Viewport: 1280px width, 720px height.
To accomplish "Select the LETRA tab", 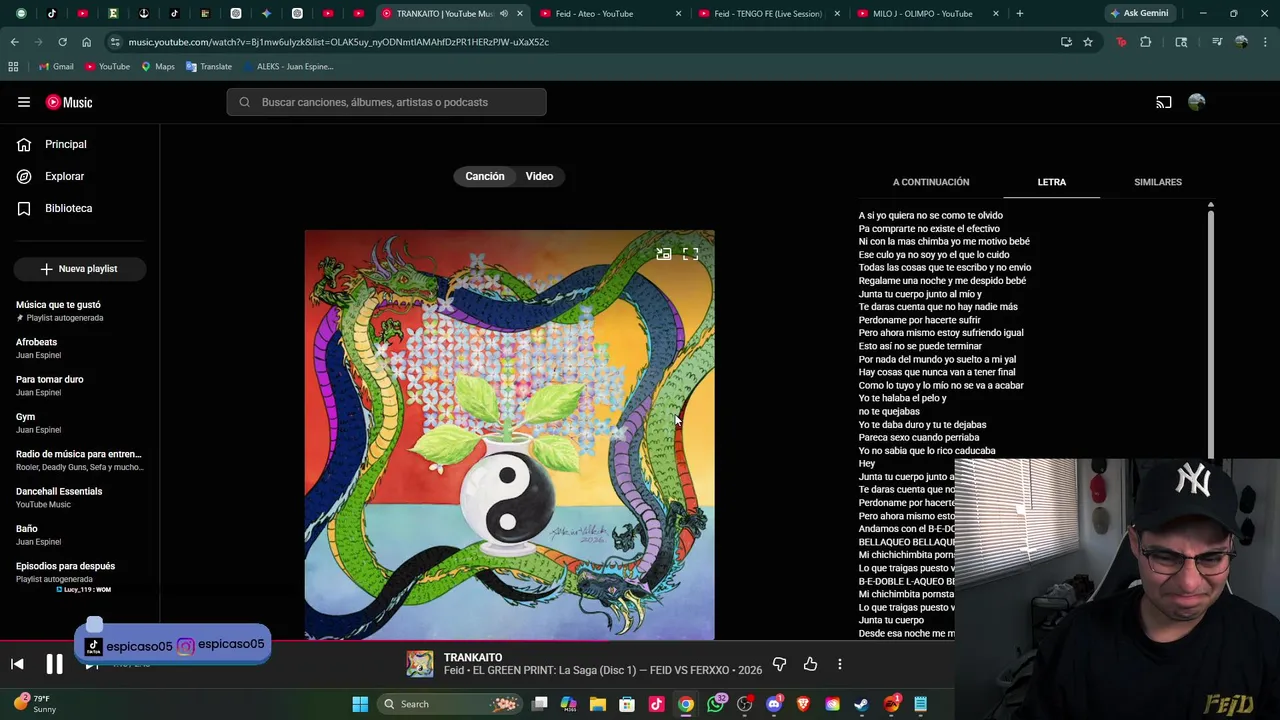I will [x=1052, y=182].
